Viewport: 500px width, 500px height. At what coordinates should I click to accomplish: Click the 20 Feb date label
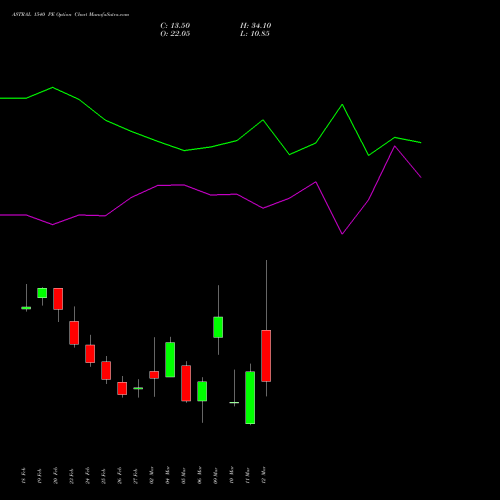(55, 476)
